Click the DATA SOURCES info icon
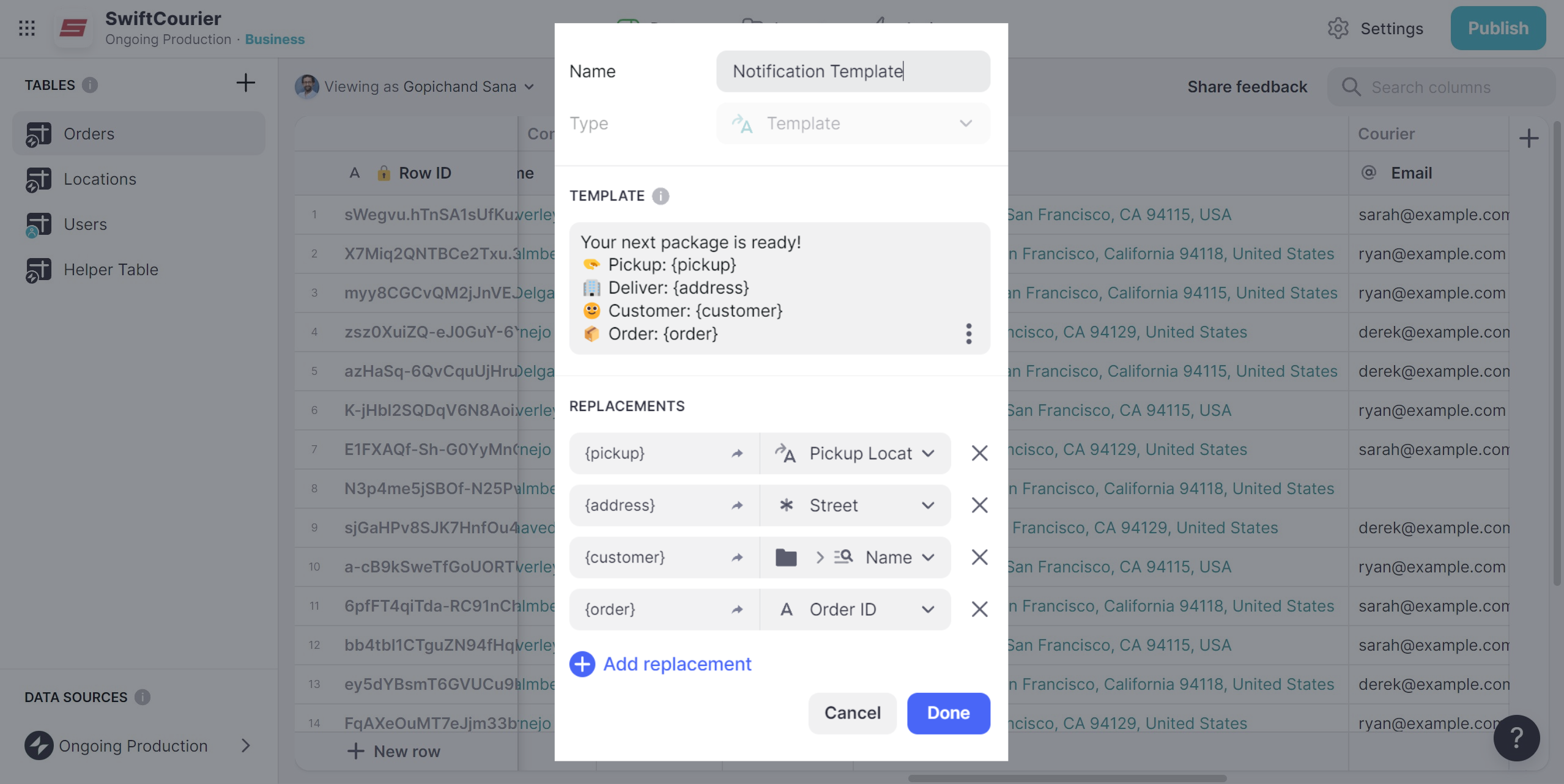The width and height of the screenshot is (1564, 784). [143, 697]
